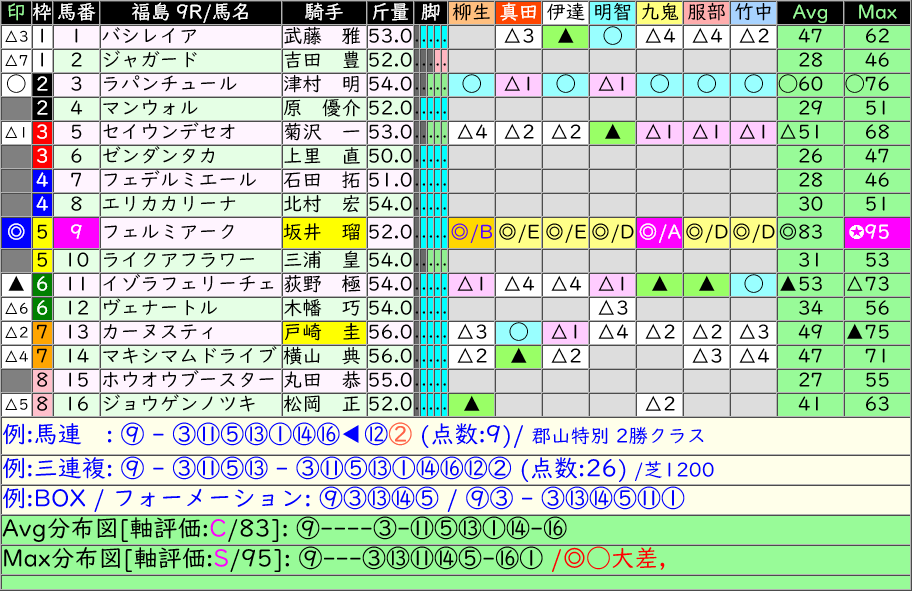The image size is (912, 591).
Task: Click jockey 津村 明 cell
Action: [324, 84]
